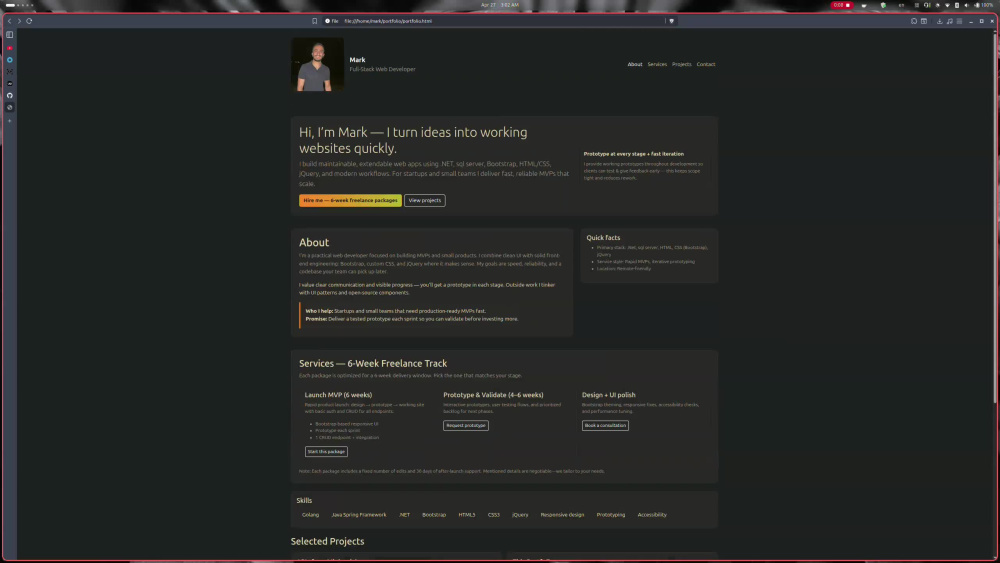The width and height of the screenshot is (1000, 563).
Task: Go to the Projects nav link
Action: tap(682, 64)
